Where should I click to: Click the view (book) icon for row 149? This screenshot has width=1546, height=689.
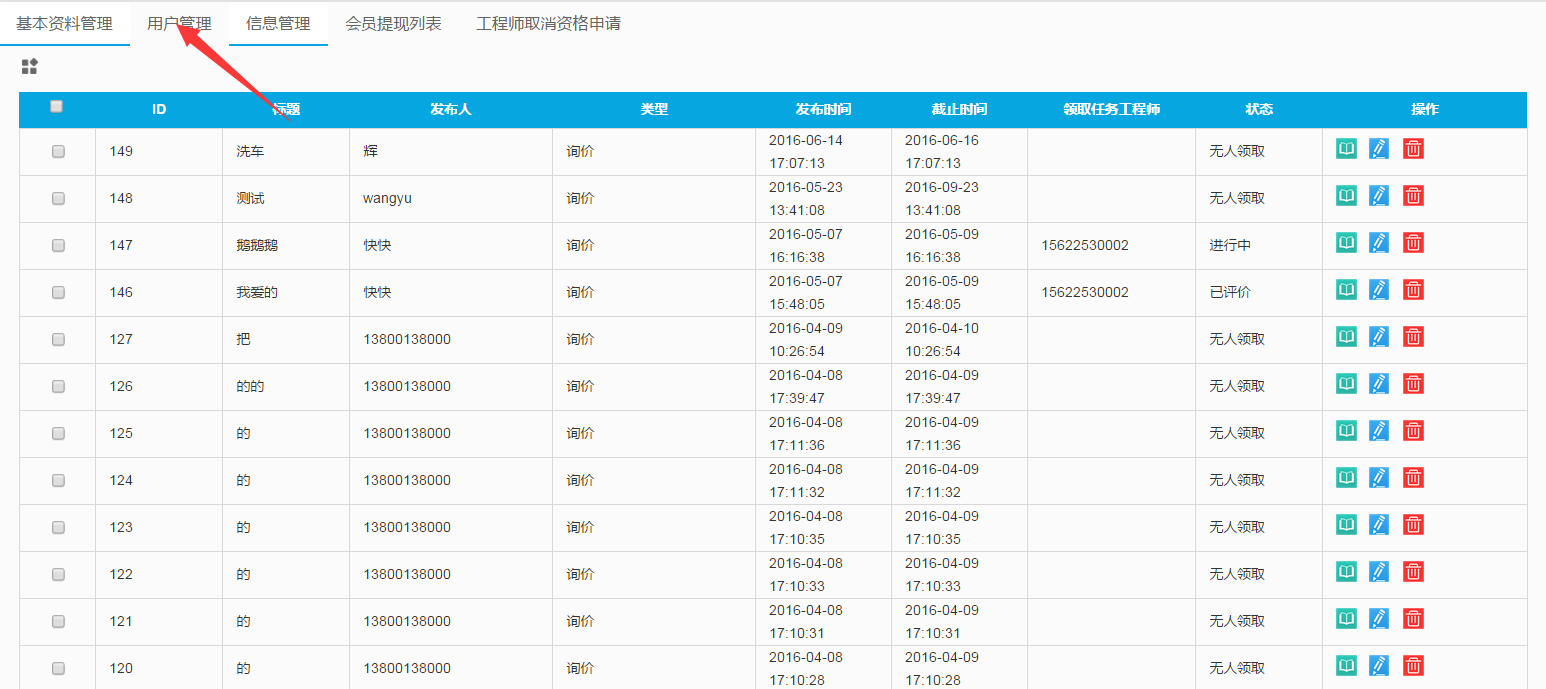pyautogui.click(x=1347, y=149)
